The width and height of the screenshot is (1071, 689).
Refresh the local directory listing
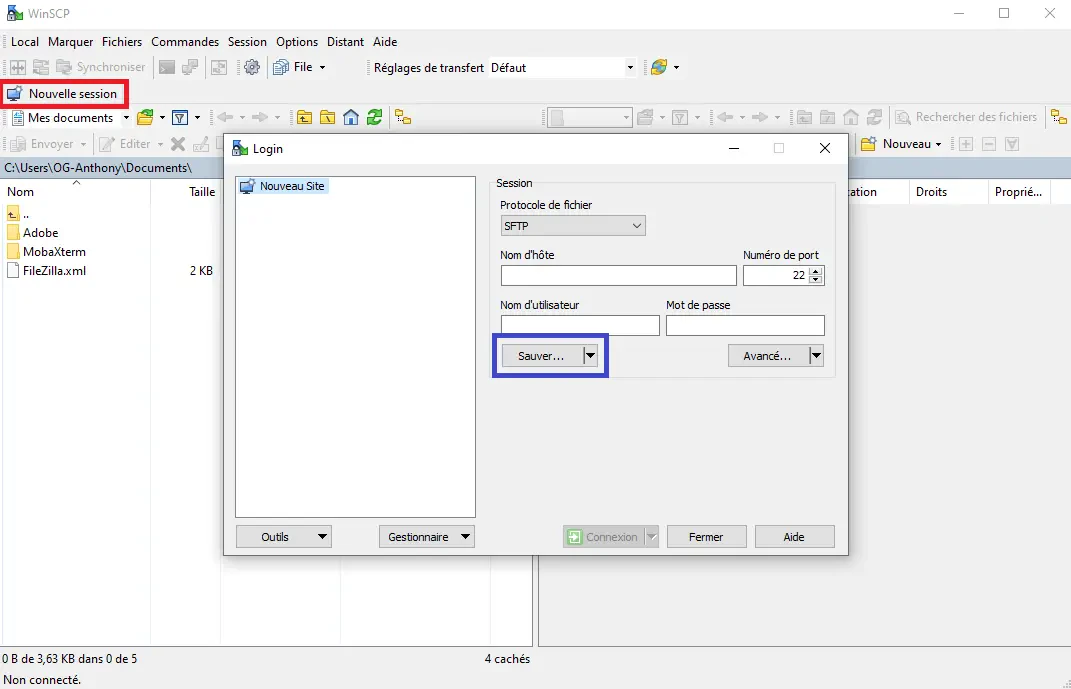(x=374, y=117)
